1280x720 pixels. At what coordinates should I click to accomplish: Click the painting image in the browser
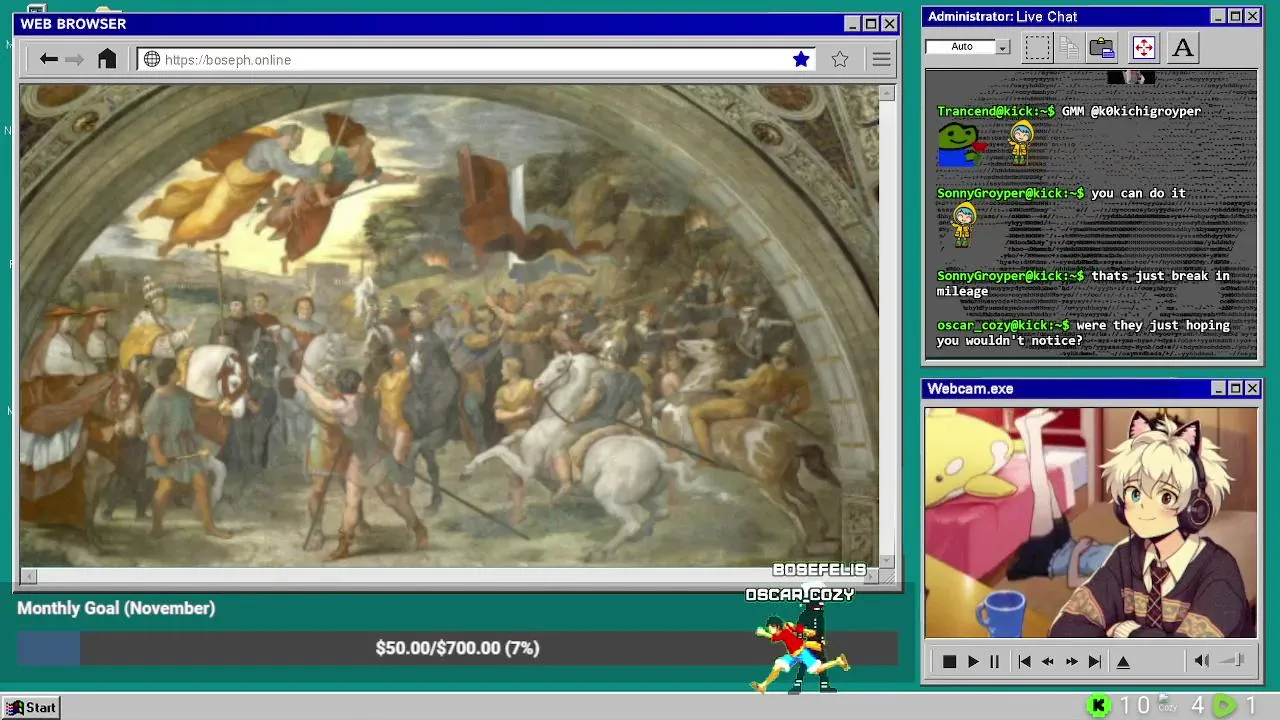tap(449, 326)
